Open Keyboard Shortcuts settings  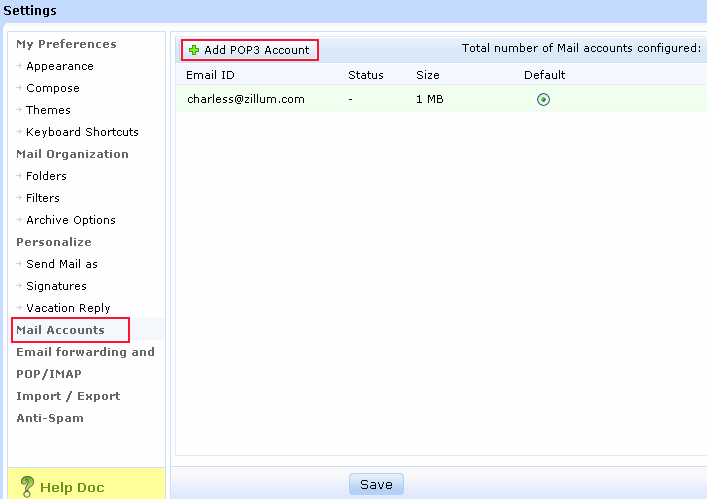[x=82, y=132]
